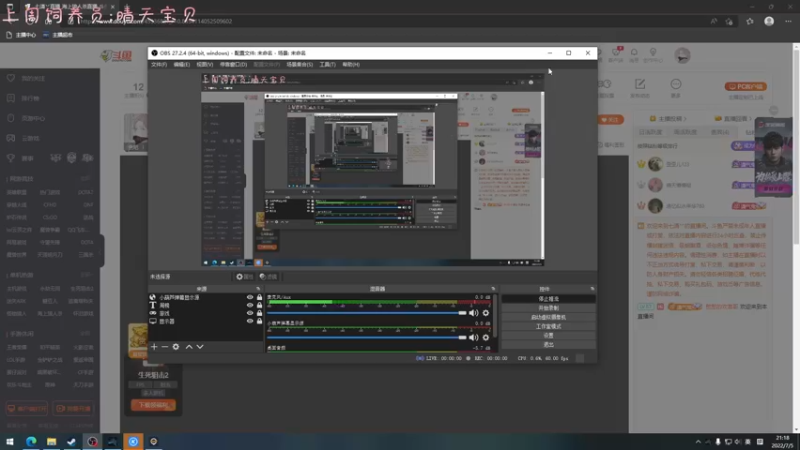Screen dimensions: 800x450
Task: Click the more (ellipsis circle) icon on webpage
Action: [676, 84]
